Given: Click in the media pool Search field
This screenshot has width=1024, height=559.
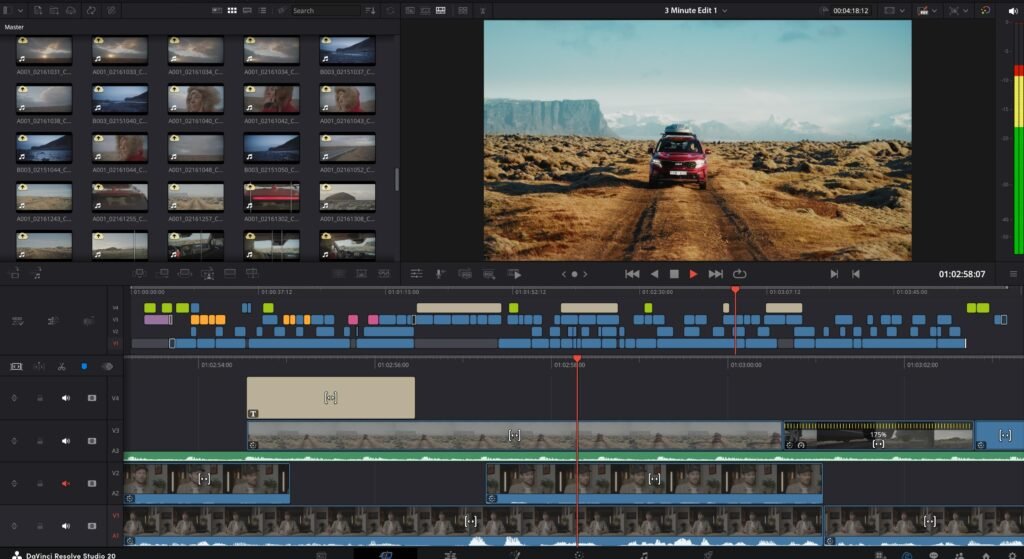Looking at the screenshot, I should [325, 10].
